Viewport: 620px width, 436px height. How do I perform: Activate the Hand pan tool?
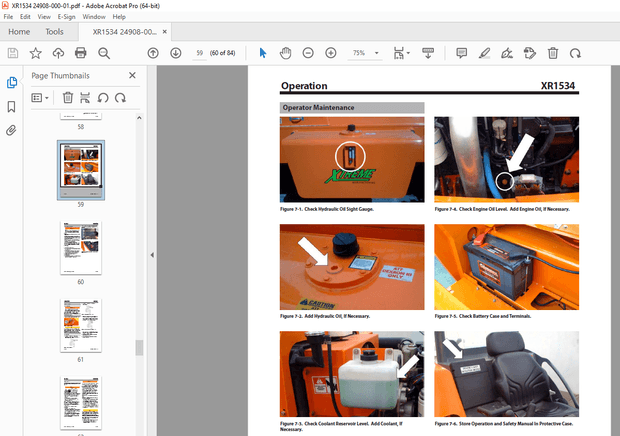[x=285, y=53]
